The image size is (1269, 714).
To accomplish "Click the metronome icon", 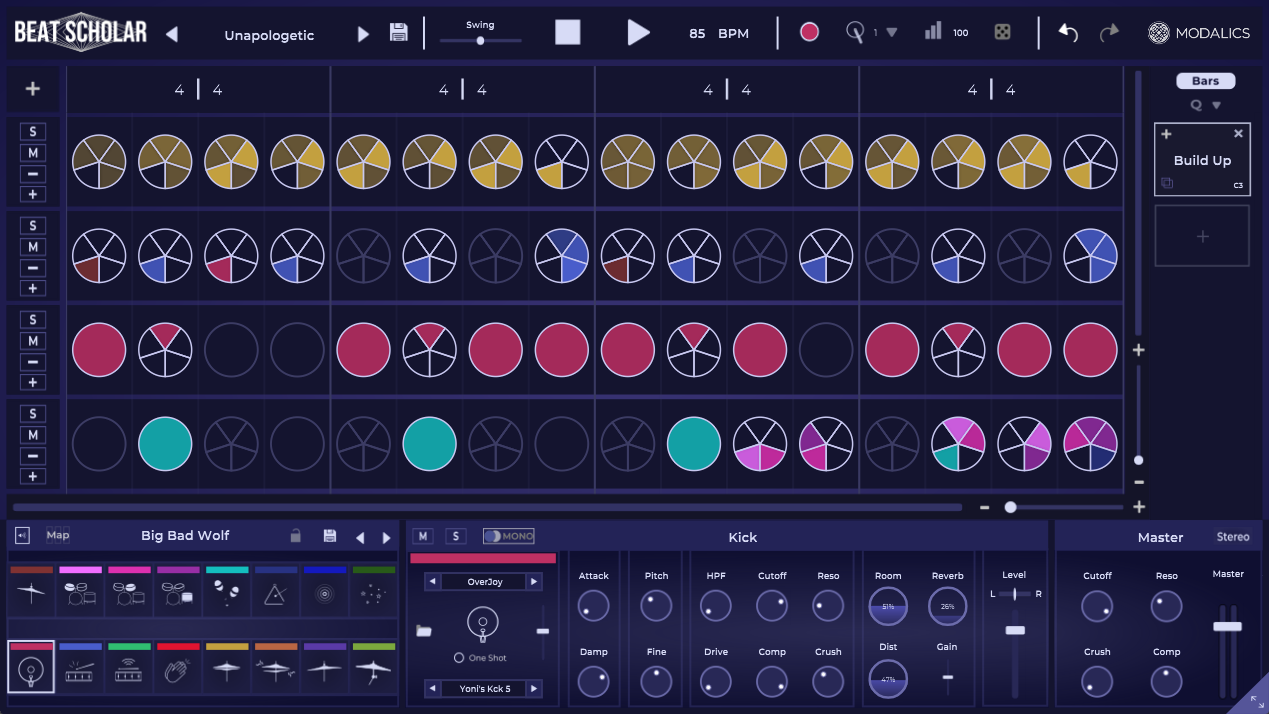I will (x=855, y=32).
